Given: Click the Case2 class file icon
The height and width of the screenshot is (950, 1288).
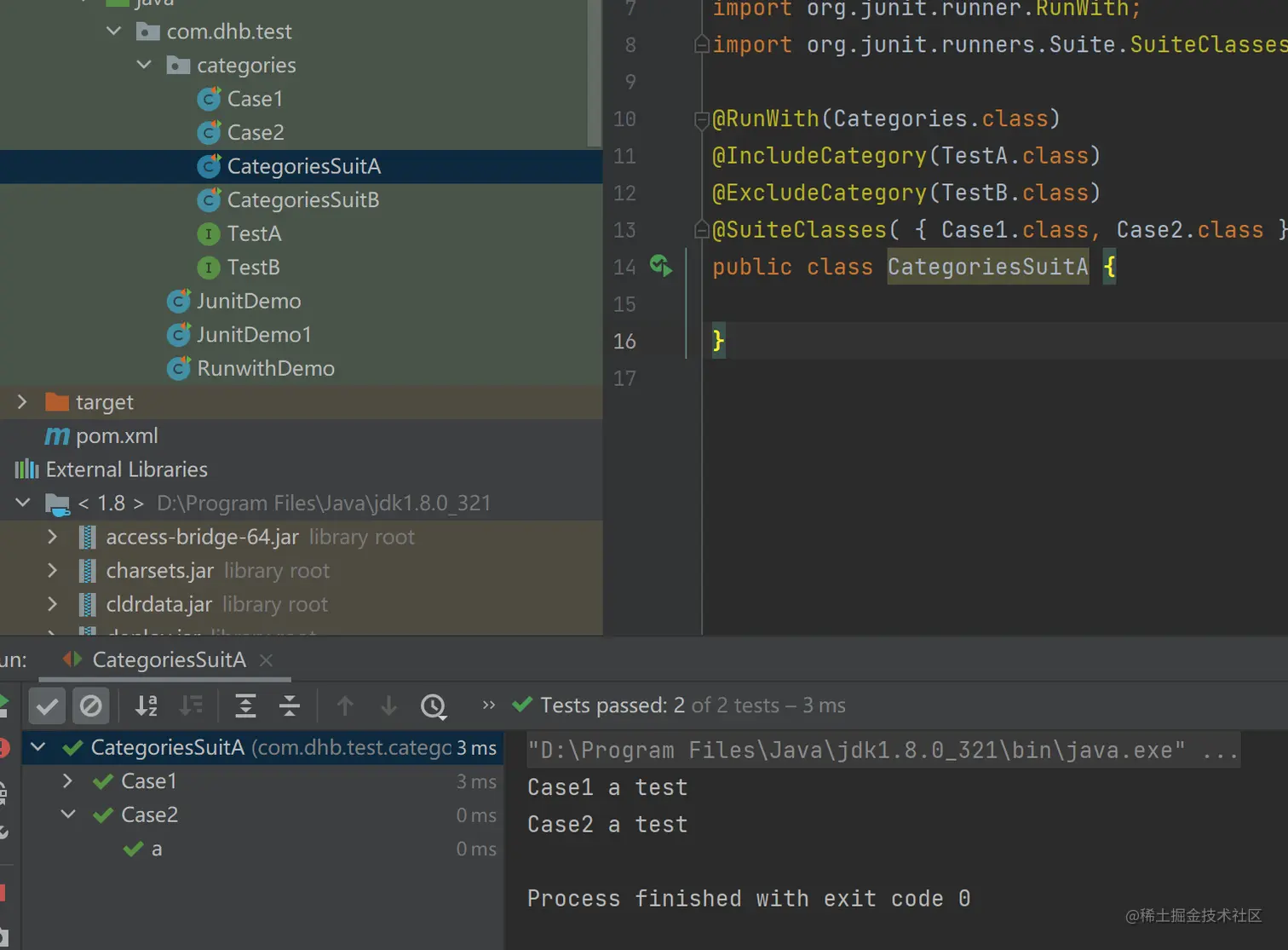Looking at the screenshot, I should (209, 133).
